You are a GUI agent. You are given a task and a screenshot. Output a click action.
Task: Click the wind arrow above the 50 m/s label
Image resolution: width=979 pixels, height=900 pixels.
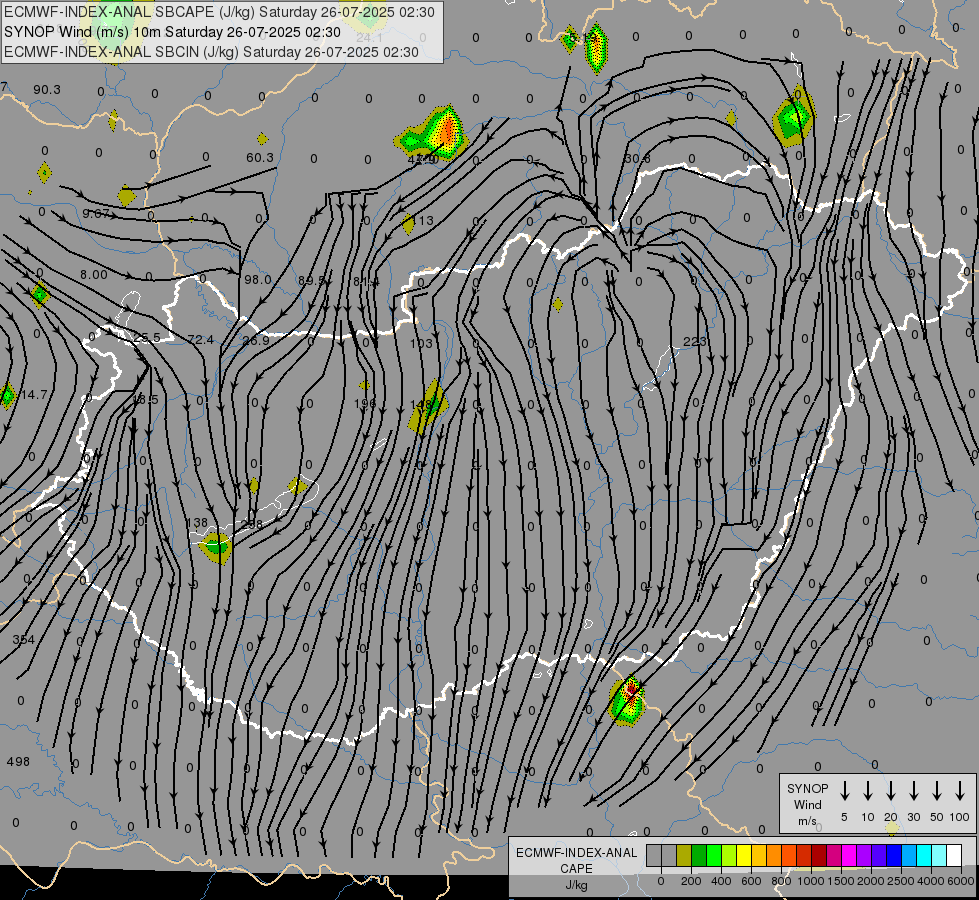pos(937,791)
